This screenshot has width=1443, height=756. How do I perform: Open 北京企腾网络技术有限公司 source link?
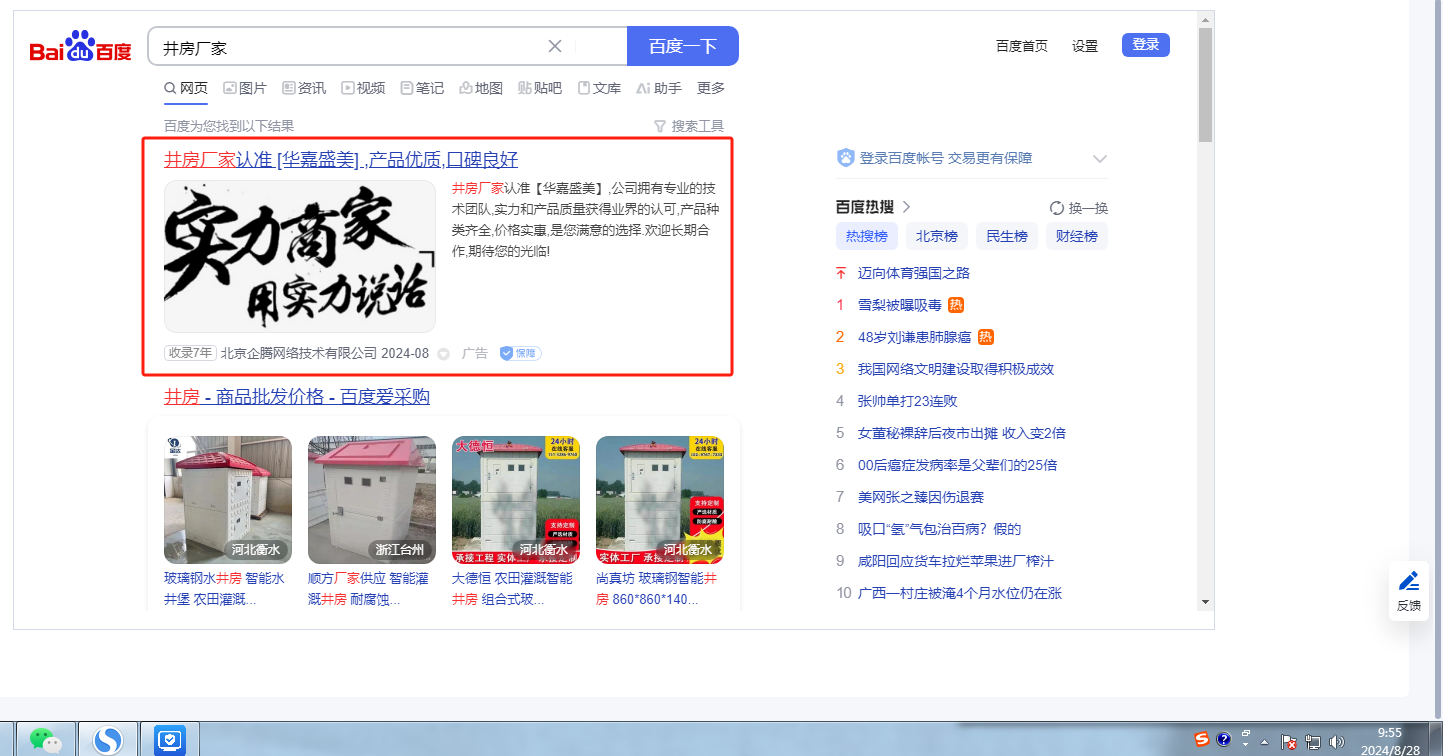299,353
